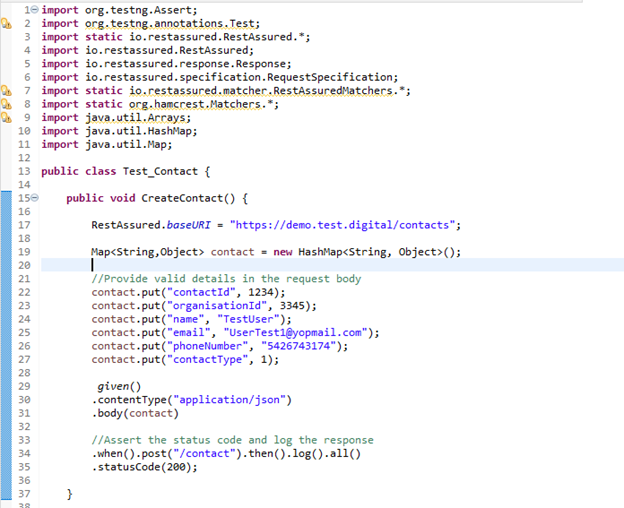Click the warning marker on line 7

point(6,91)
